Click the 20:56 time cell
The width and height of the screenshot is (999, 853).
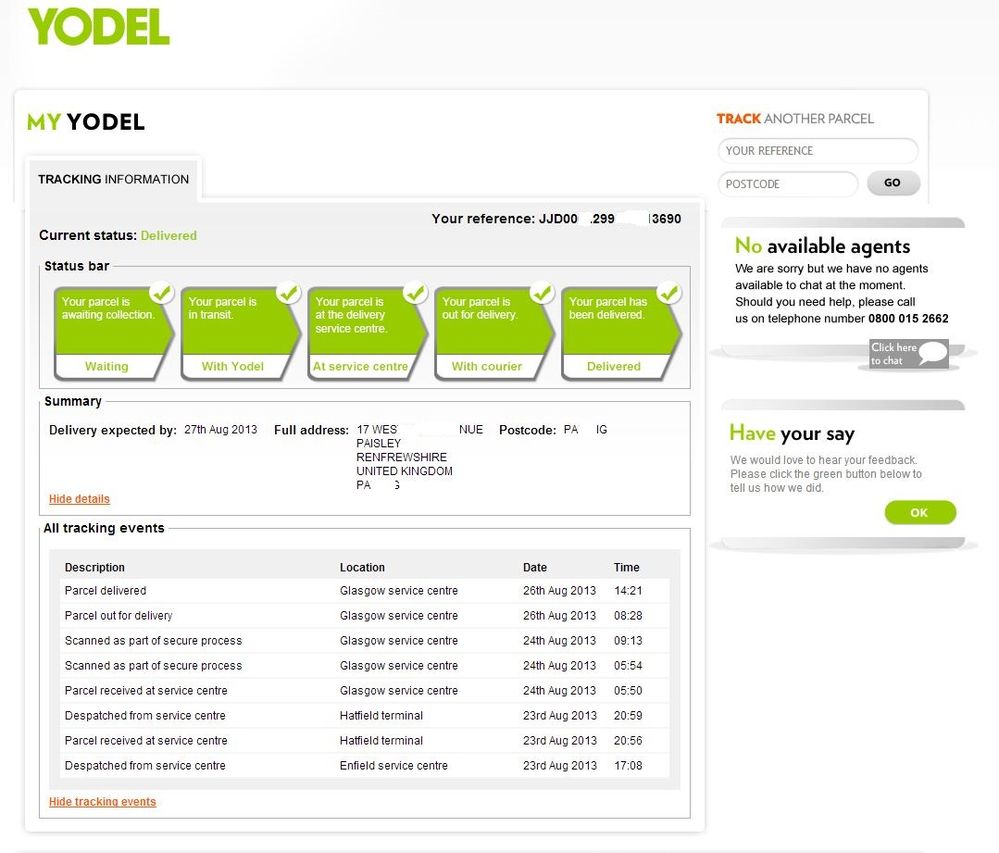(628, 740)
